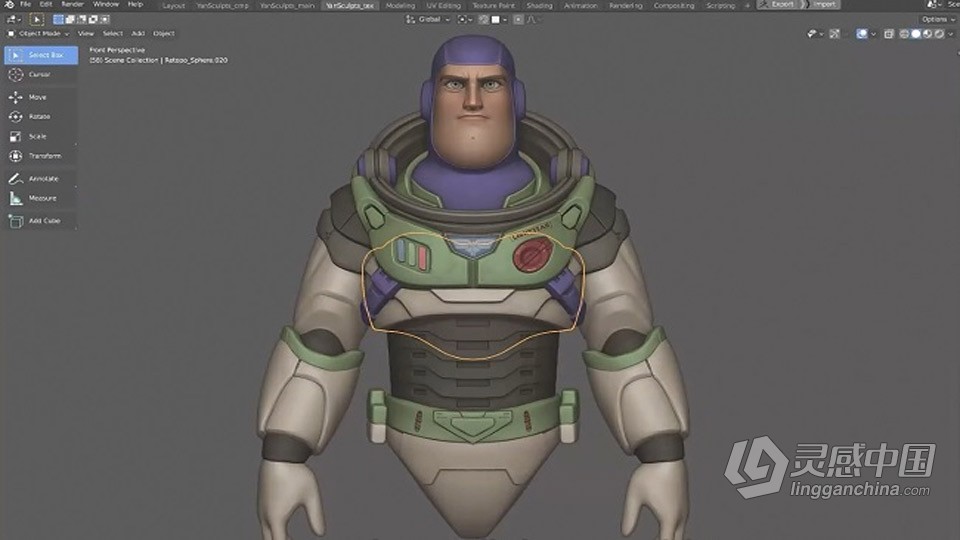This screenshot has height=540, width=960.
Task: Switch to the UV Editing workspace tab
Action: [443, 6]
